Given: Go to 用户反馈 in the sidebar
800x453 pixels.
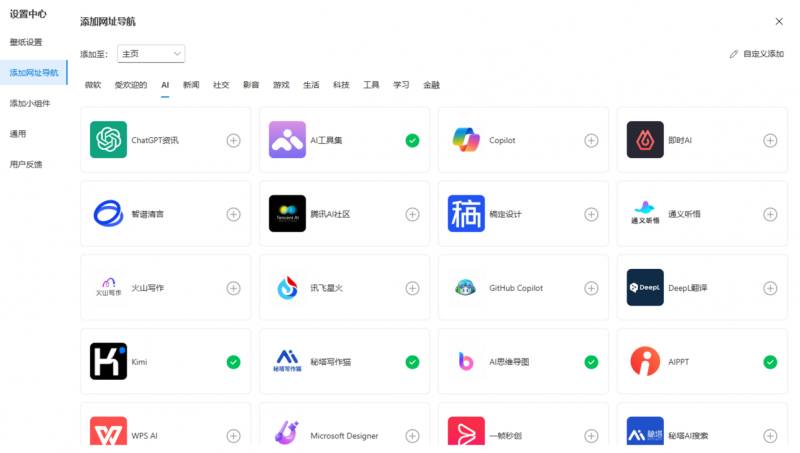Looking at the screenshot, I should click(27, 164).
